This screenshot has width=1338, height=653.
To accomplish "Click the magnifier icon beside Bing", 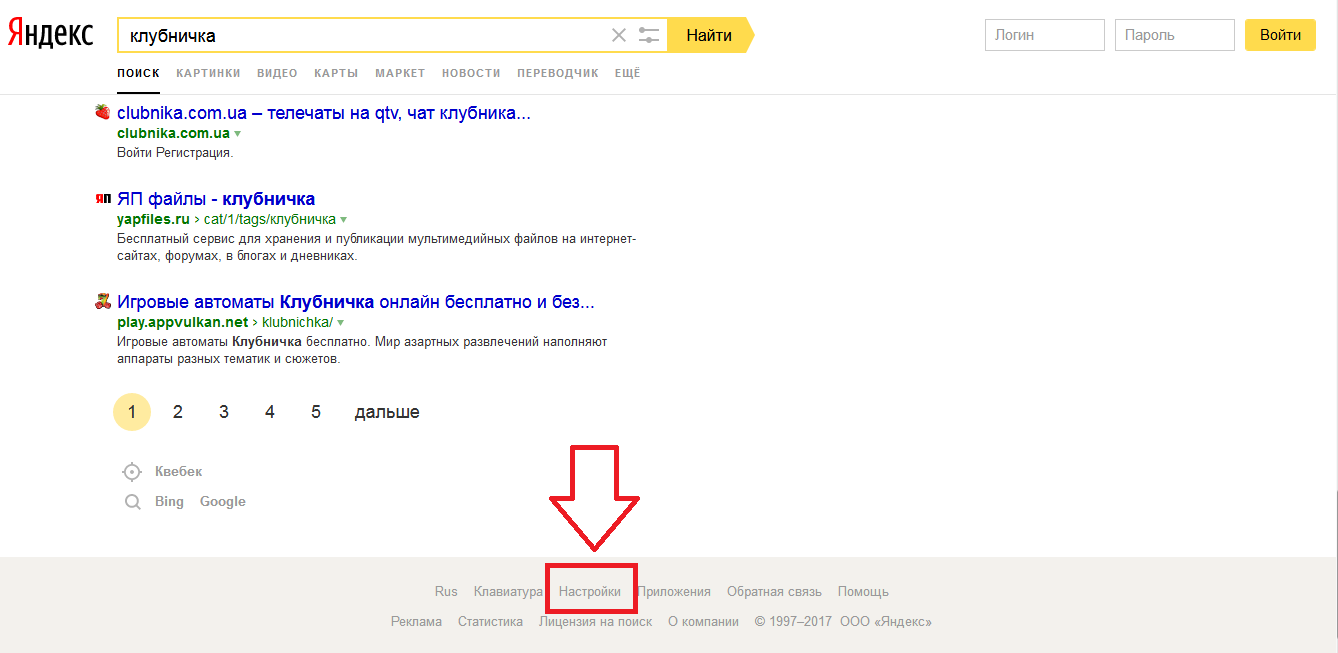I will click(x=132, y=502).
